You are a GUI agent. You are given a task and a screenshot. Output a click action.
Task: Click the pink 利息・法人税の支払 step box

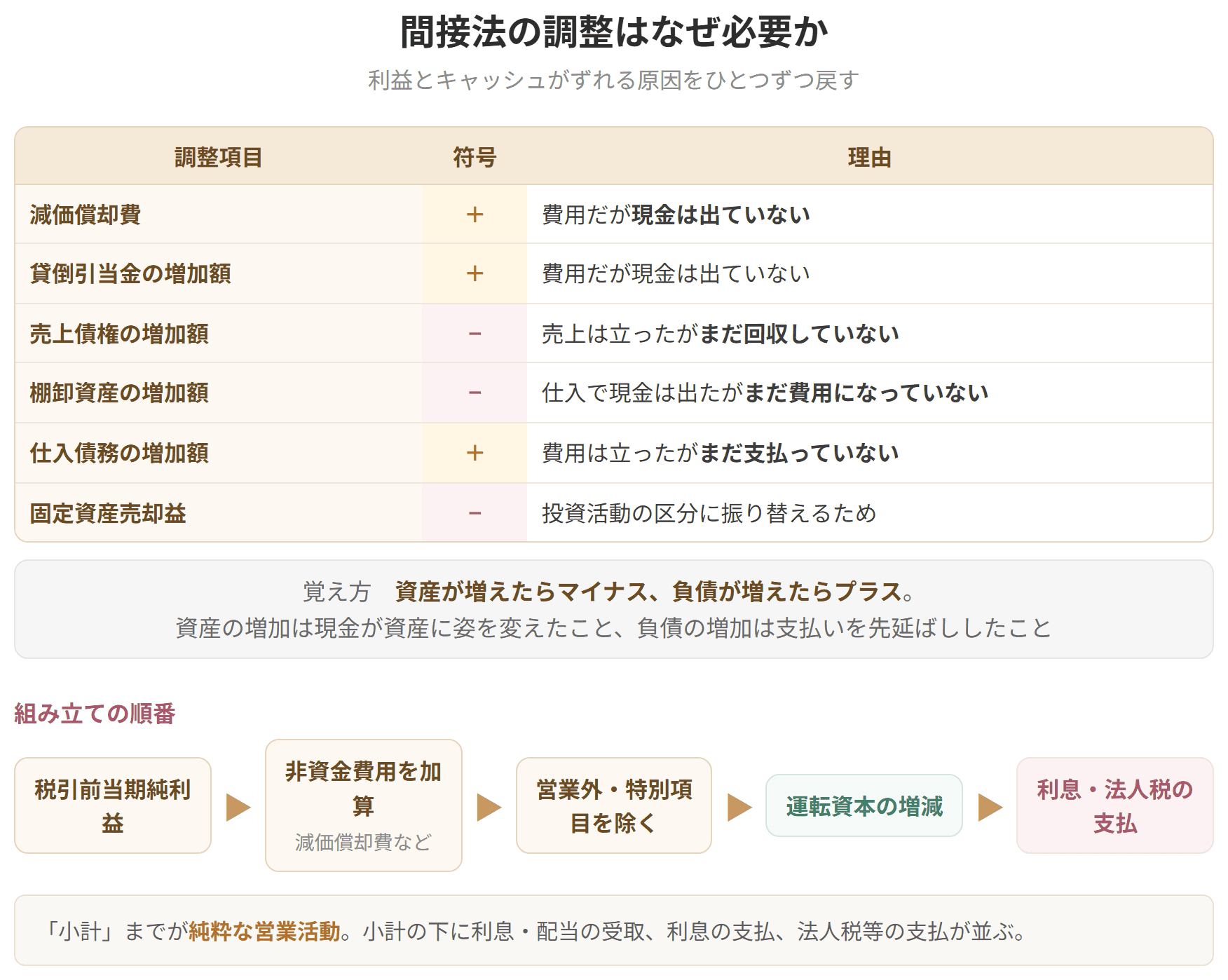(x=1115, y=805)
